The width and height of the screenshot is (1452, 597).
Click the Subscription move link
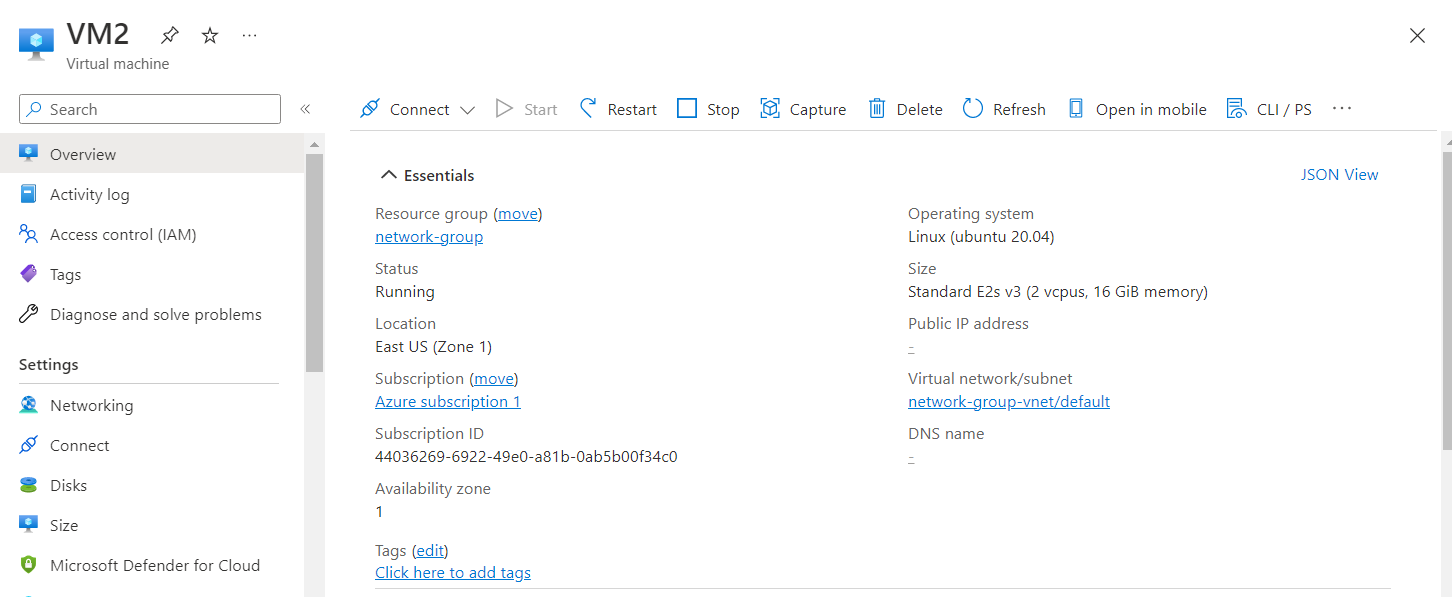pyautogui.click(x=494, y=378)
